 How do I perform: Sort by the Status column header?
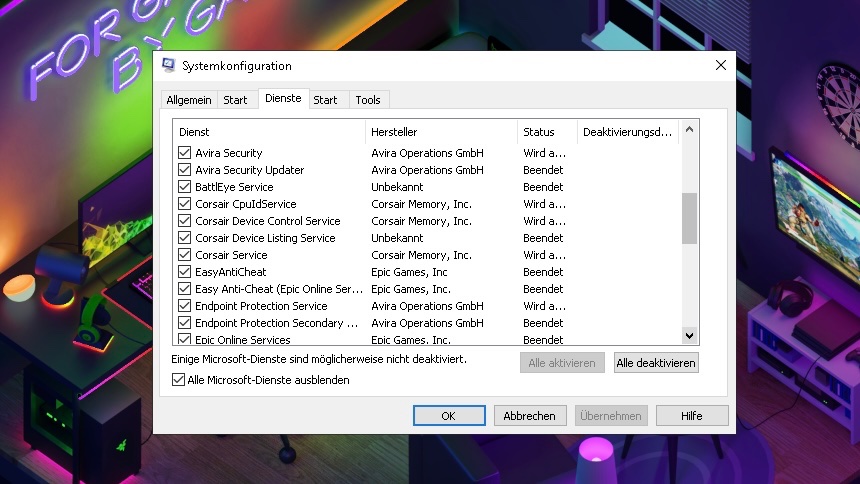(x=547, y=132)
